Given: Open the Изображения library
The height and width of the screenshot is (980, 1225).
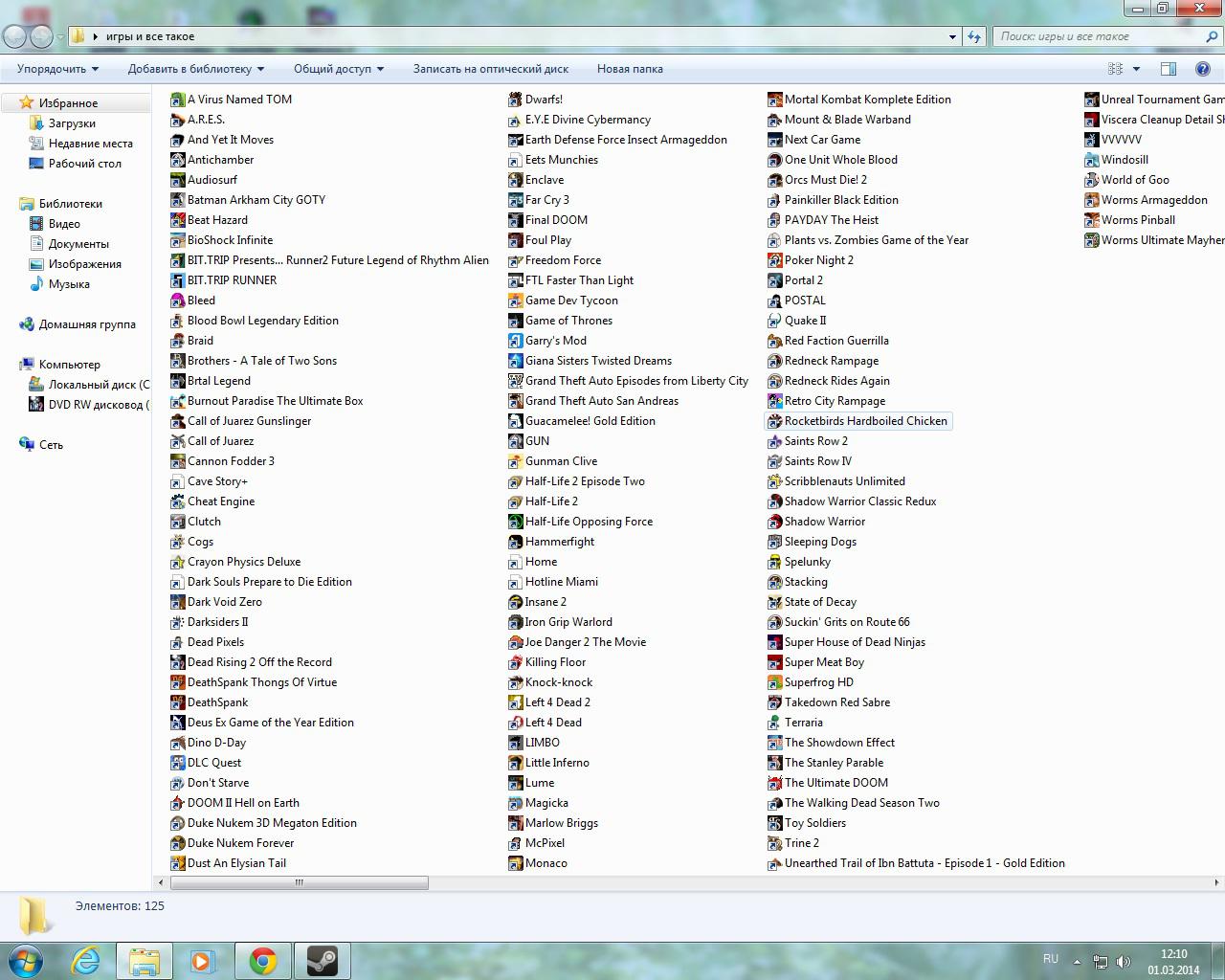Looking at the screenshot, I should pos(84,264).
